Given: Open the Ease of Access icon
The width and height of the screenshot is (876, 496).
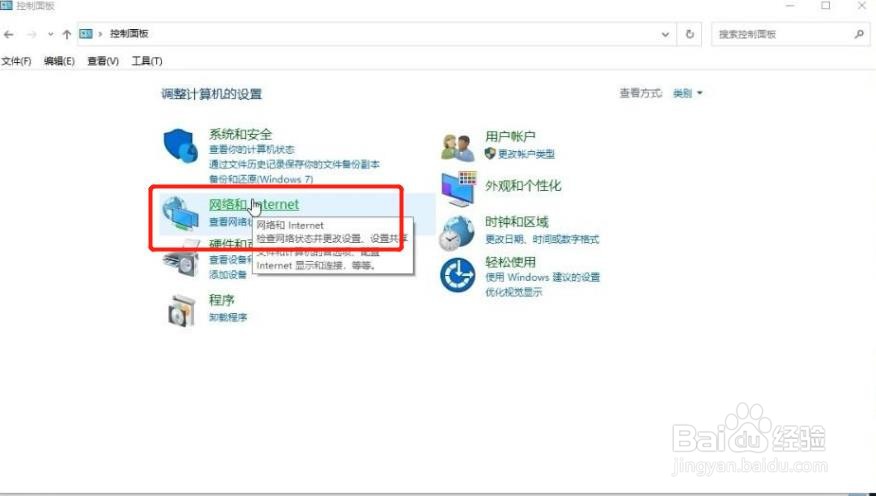Looking at the screenshot, I should [458, 275].
